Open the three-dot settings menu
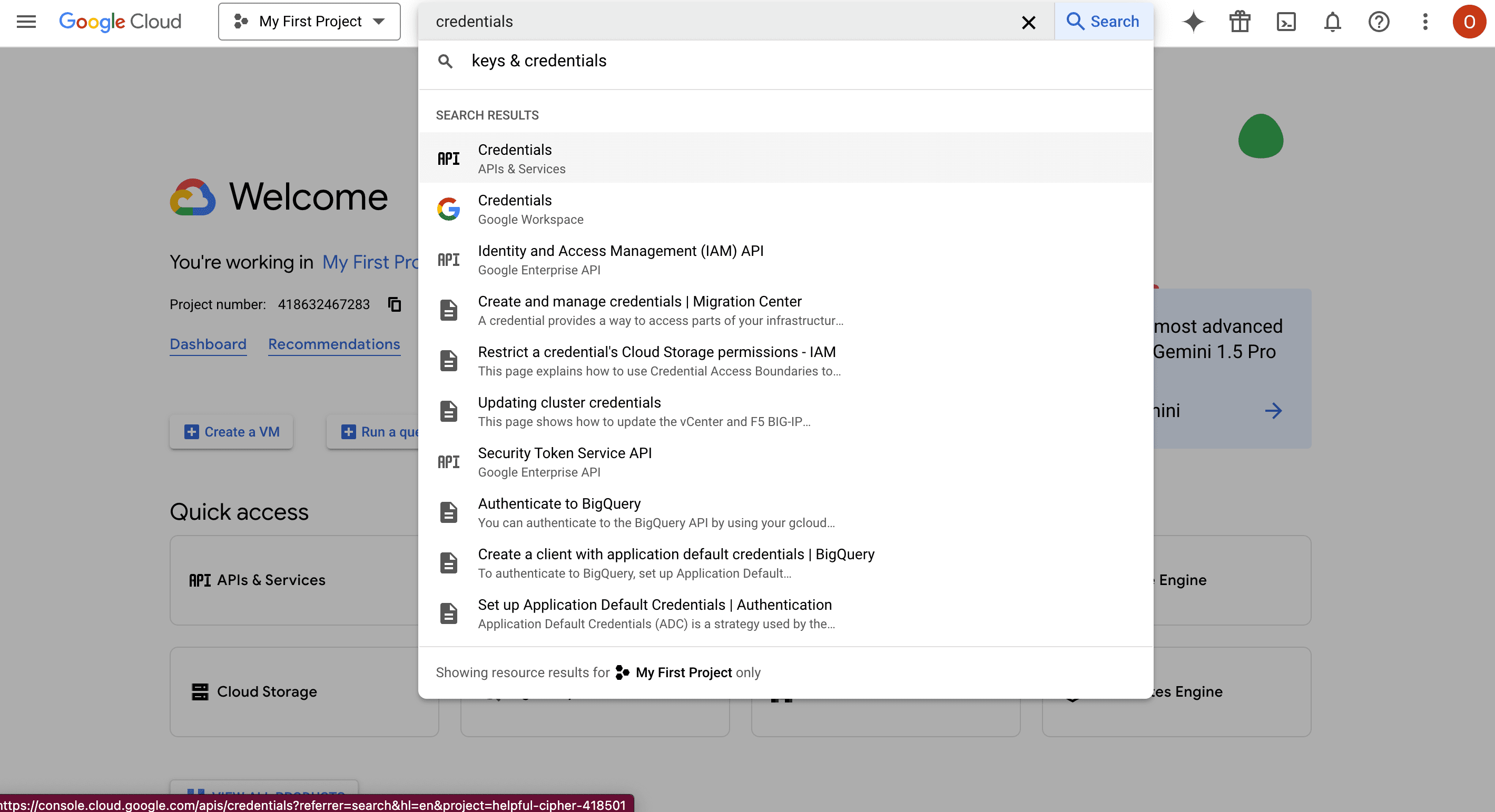Viewport: 1495px width, 812px height. point(1425,22)
